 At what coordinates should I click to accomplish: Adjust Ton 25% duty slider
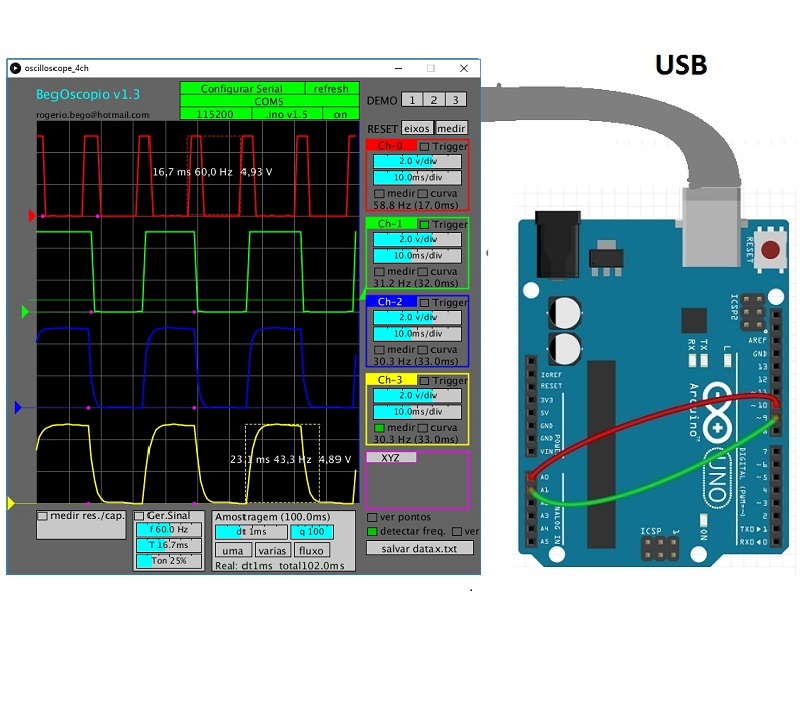[x=169, y=561]
